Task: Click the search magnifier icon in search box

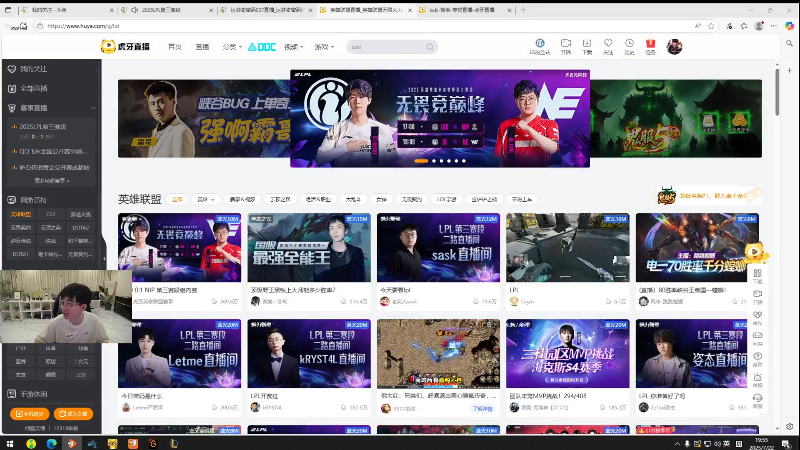Action: tap(430, 47)
